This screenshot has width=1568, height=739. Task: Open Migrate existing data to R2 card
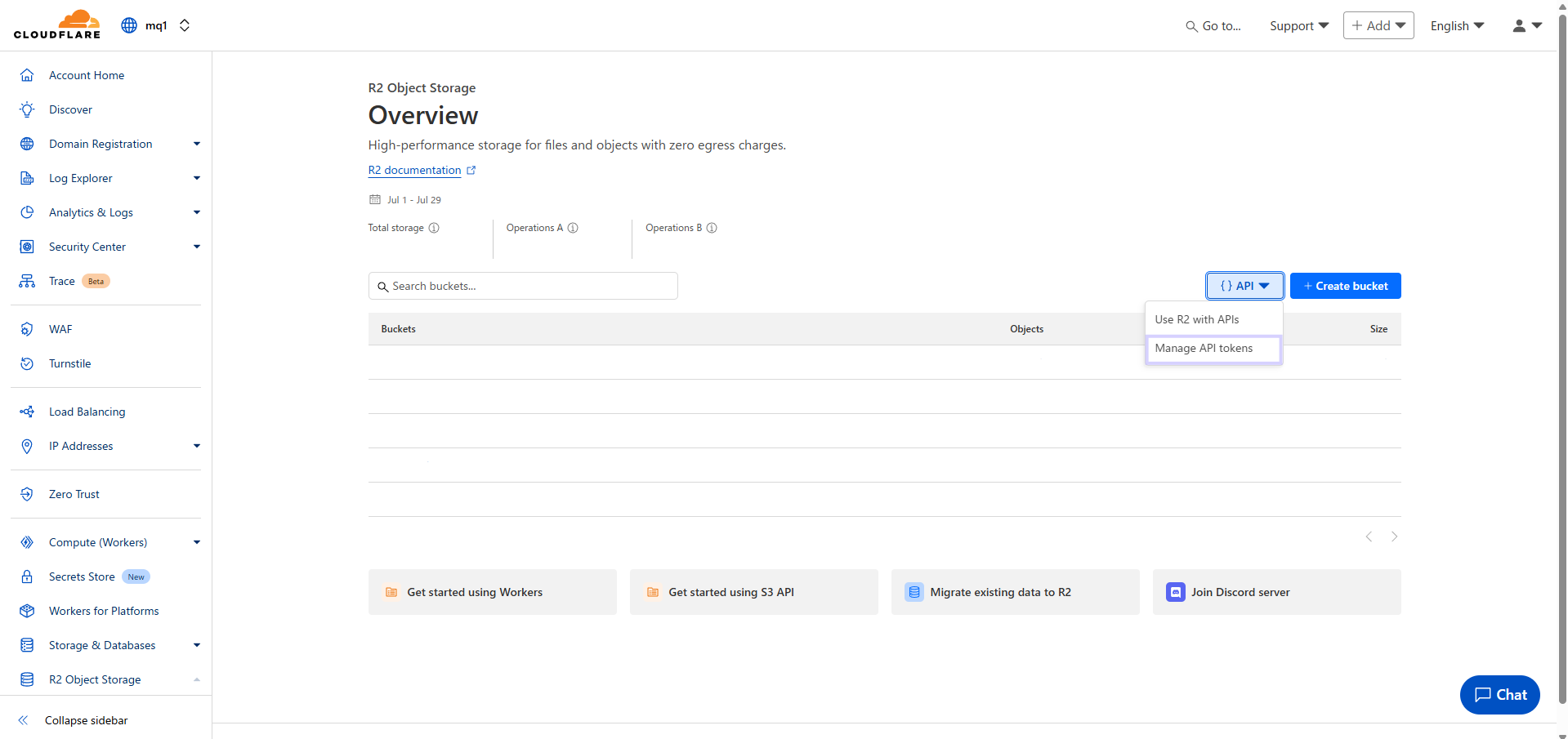(x=1015, y=592)
